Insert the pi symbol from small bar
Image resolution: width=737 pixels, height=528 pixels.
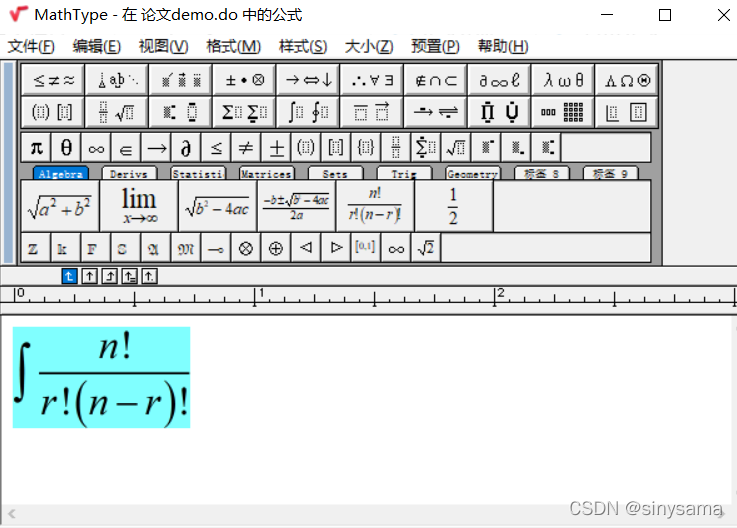[x=36, y=148]
